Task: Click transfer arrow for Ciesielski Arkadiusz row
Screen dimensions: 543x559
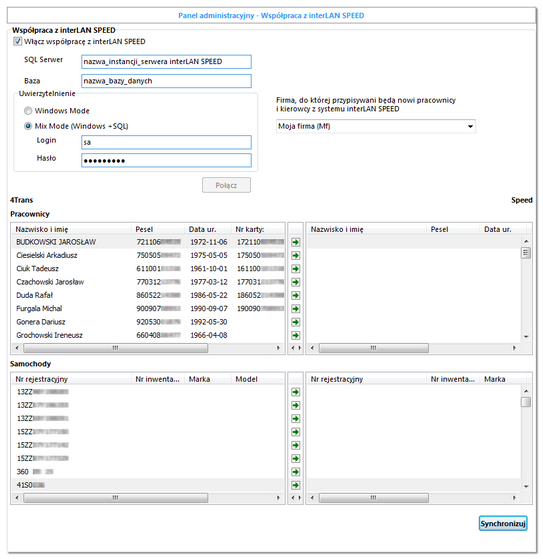Action: tap(295, 256)
